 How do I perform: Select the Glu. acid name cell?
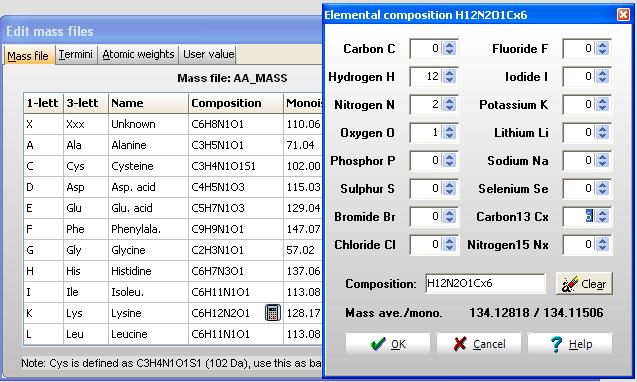[x=148, y=208]
